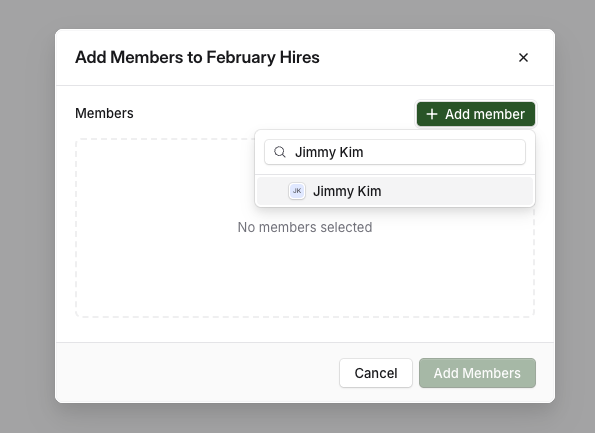Click the 'No members selected' text
Image resolution: width=595 pixels, height=433 pixels.
tap(305, 227)
